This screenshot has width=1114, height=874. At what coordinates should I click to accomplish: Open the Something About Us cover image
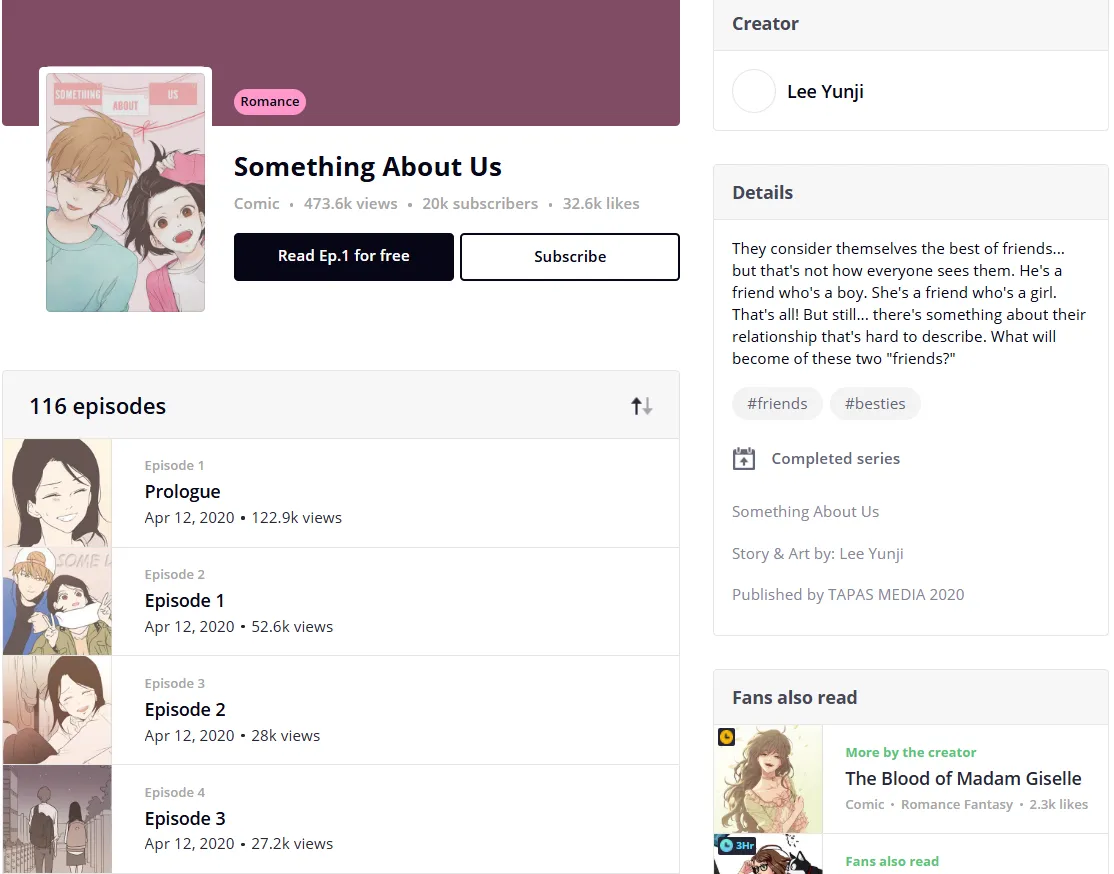coord(125,191)
